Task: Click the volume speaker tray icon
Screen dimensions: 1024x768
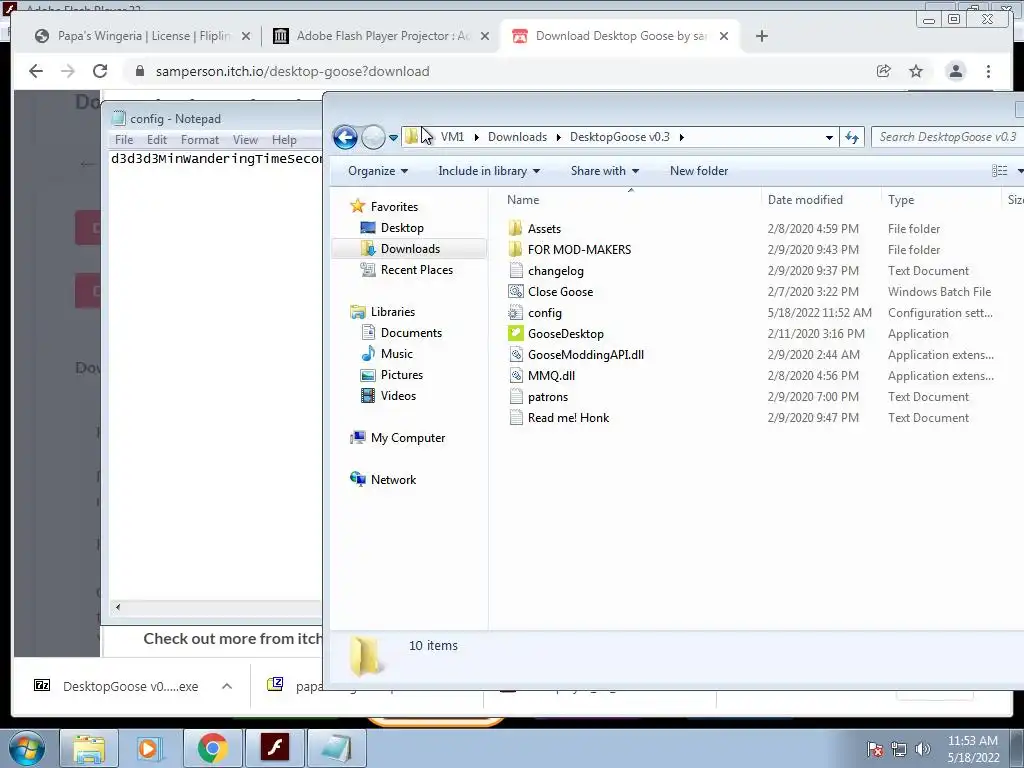Action: pyautogui.click(x=922, y=748)
